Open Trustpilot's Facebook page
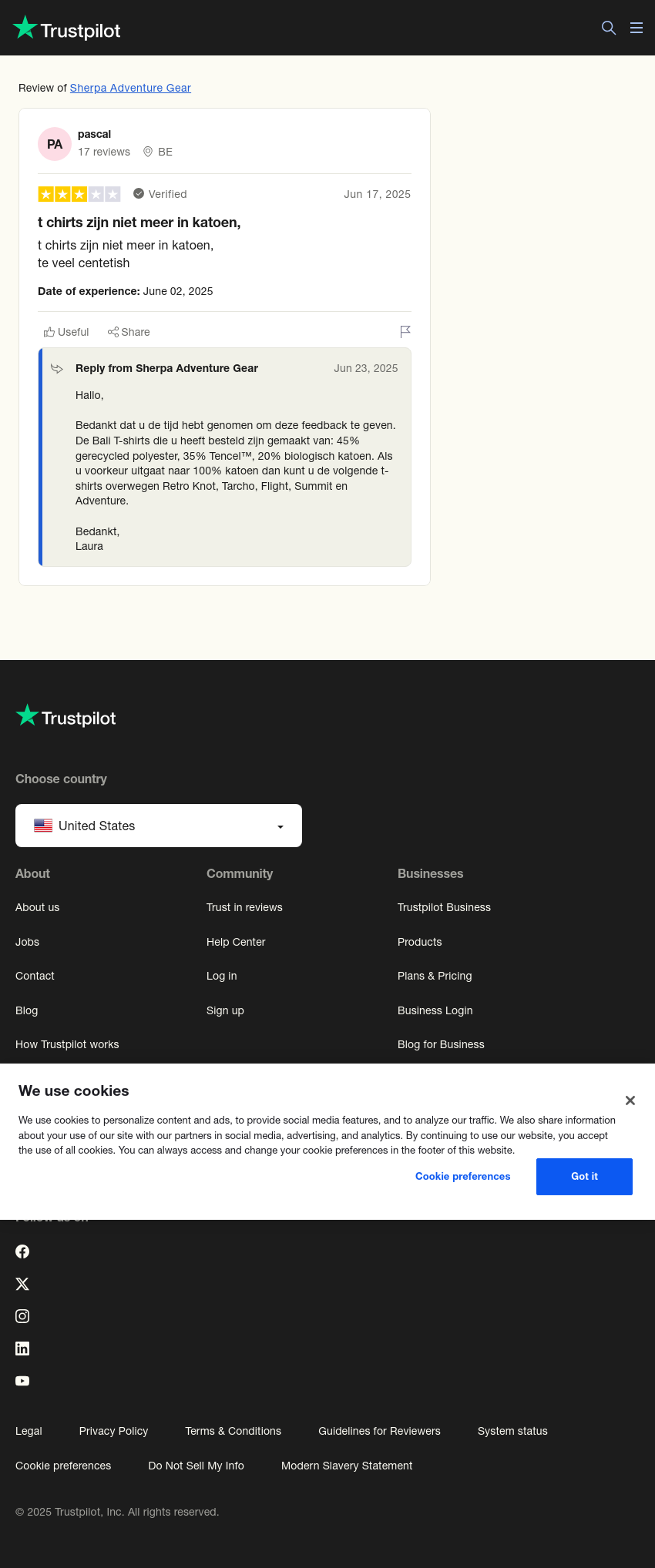Viewport: 655px width, 1568px height. 22,1251
